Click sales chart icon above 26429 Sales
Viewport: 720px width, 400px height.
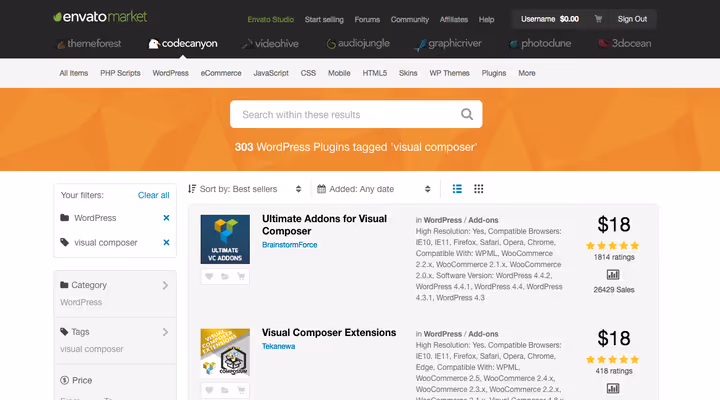coord(613,275)
